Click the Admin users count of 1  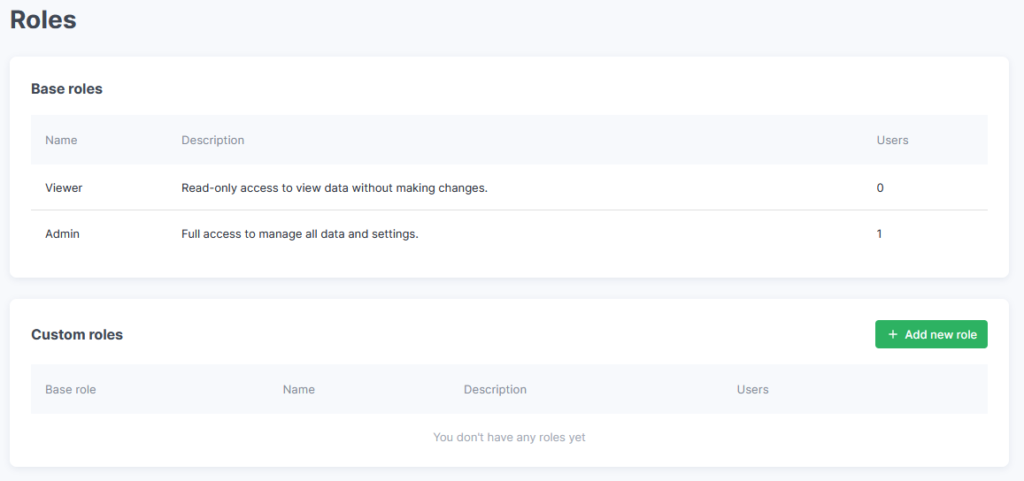click(x=879, y=234)
